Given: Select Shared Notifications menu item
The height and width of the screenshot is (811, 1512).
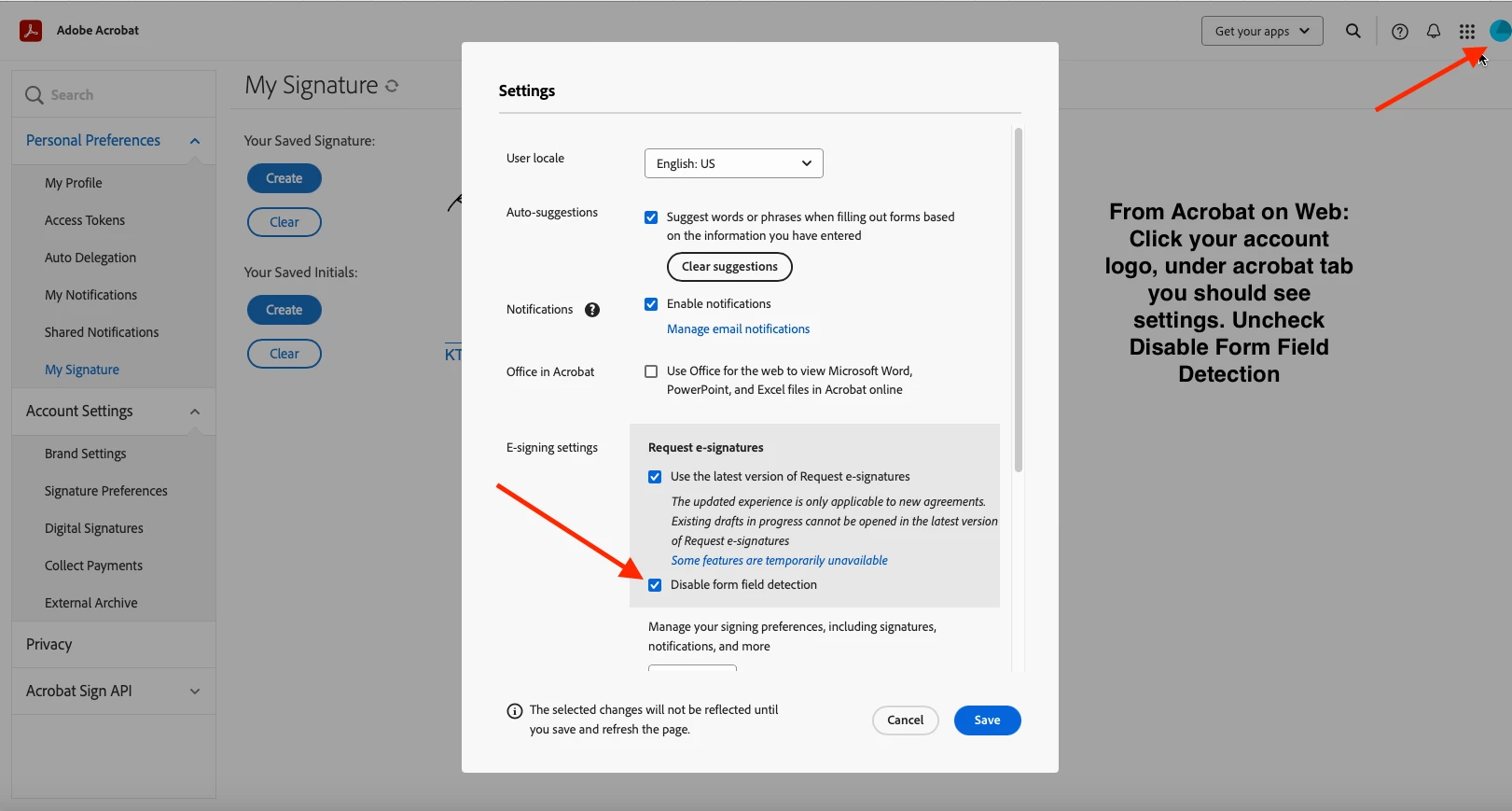Looking at the screenshot, I should (102, 332).
